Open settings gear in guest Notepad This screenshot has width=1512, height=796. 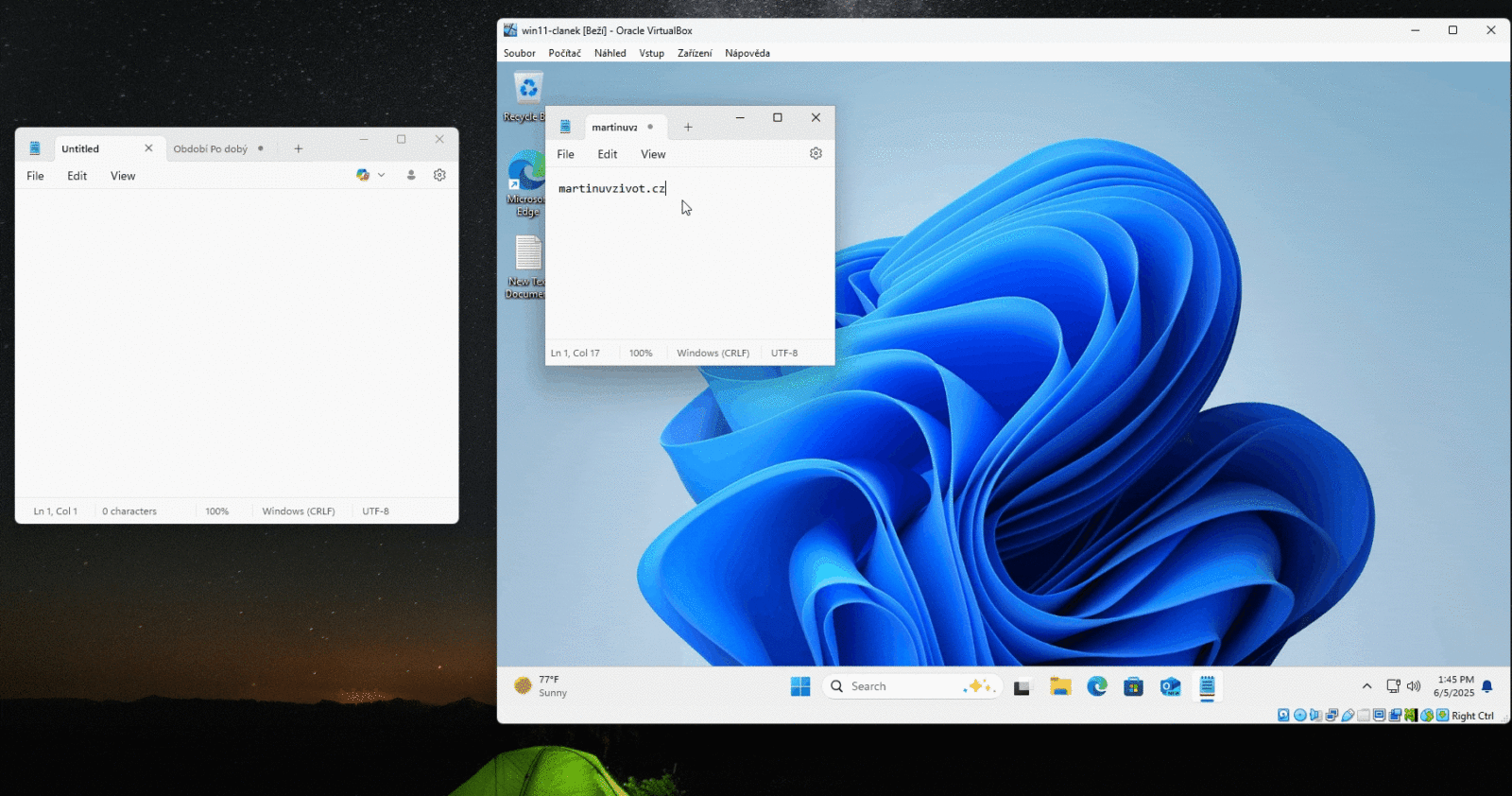(x=816, y=153)
